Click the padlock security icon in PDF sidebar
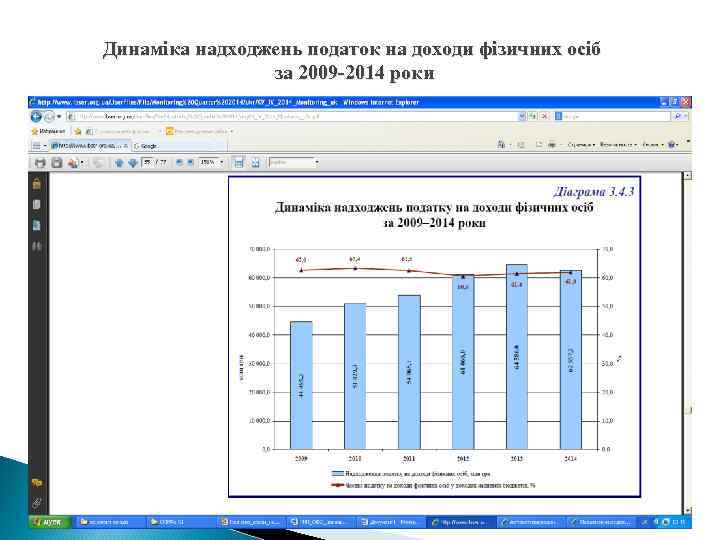The image size is (720, 540). click(37, 184)
